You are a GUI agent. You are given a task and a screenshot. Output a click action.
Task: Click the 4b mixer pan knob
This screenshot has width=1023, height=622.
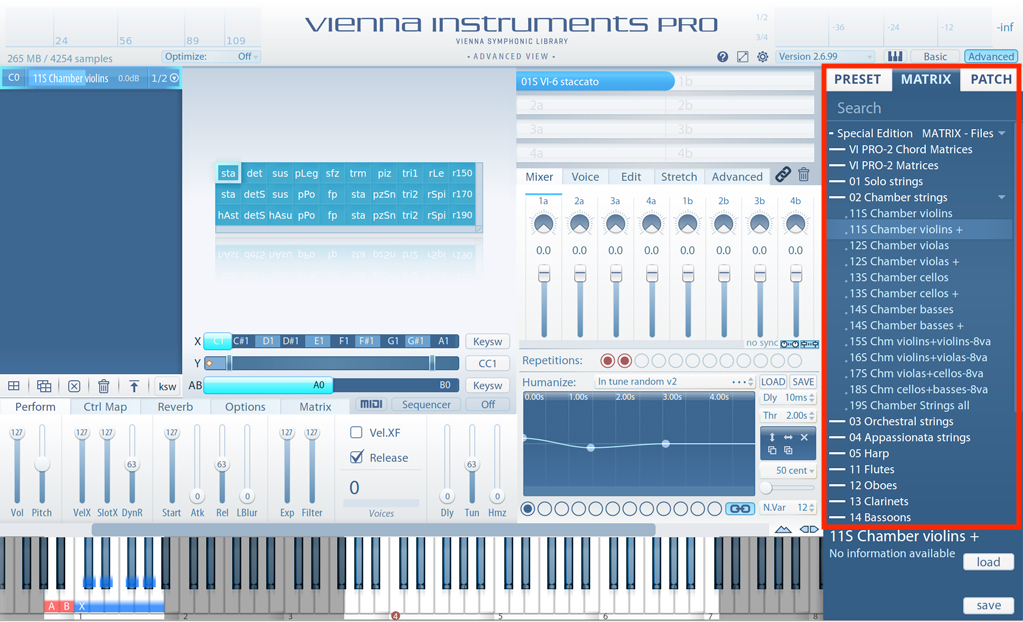pos(795,224)
